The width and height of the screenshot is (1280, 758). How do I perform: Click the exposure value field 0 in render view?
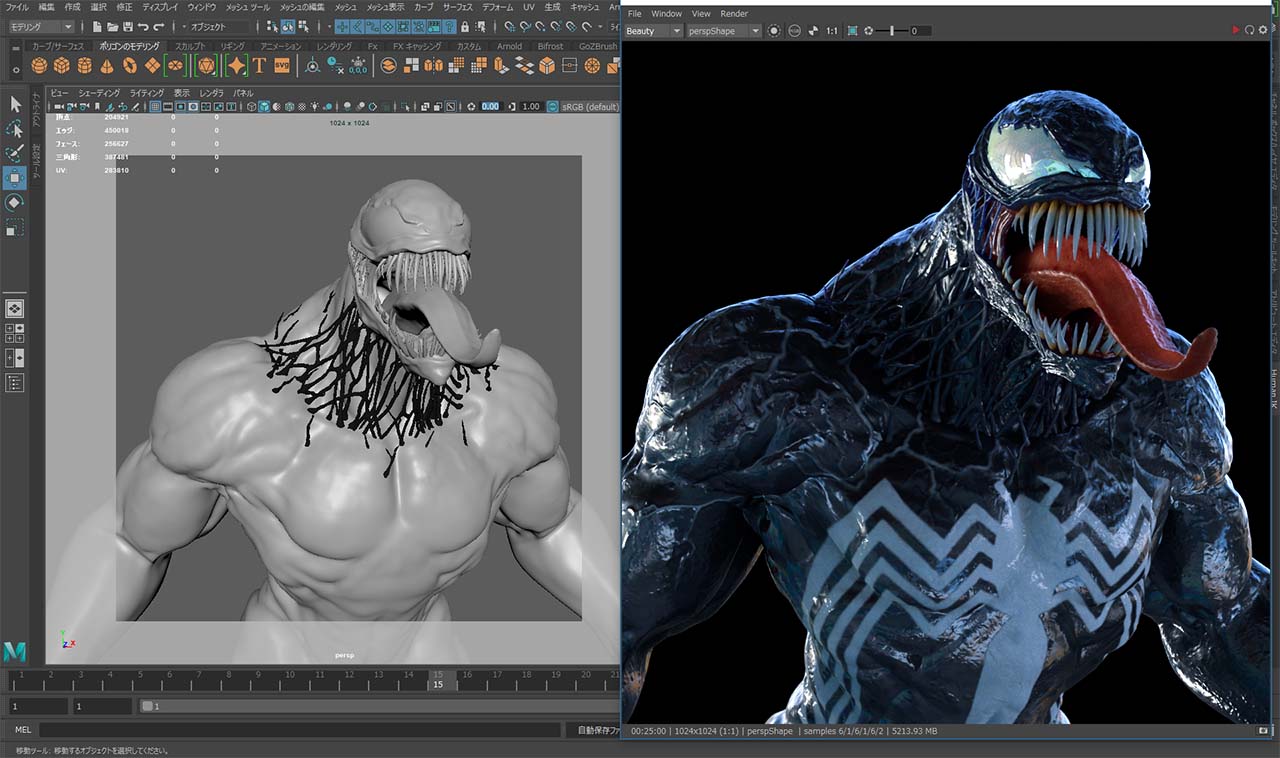pos(919,31)
